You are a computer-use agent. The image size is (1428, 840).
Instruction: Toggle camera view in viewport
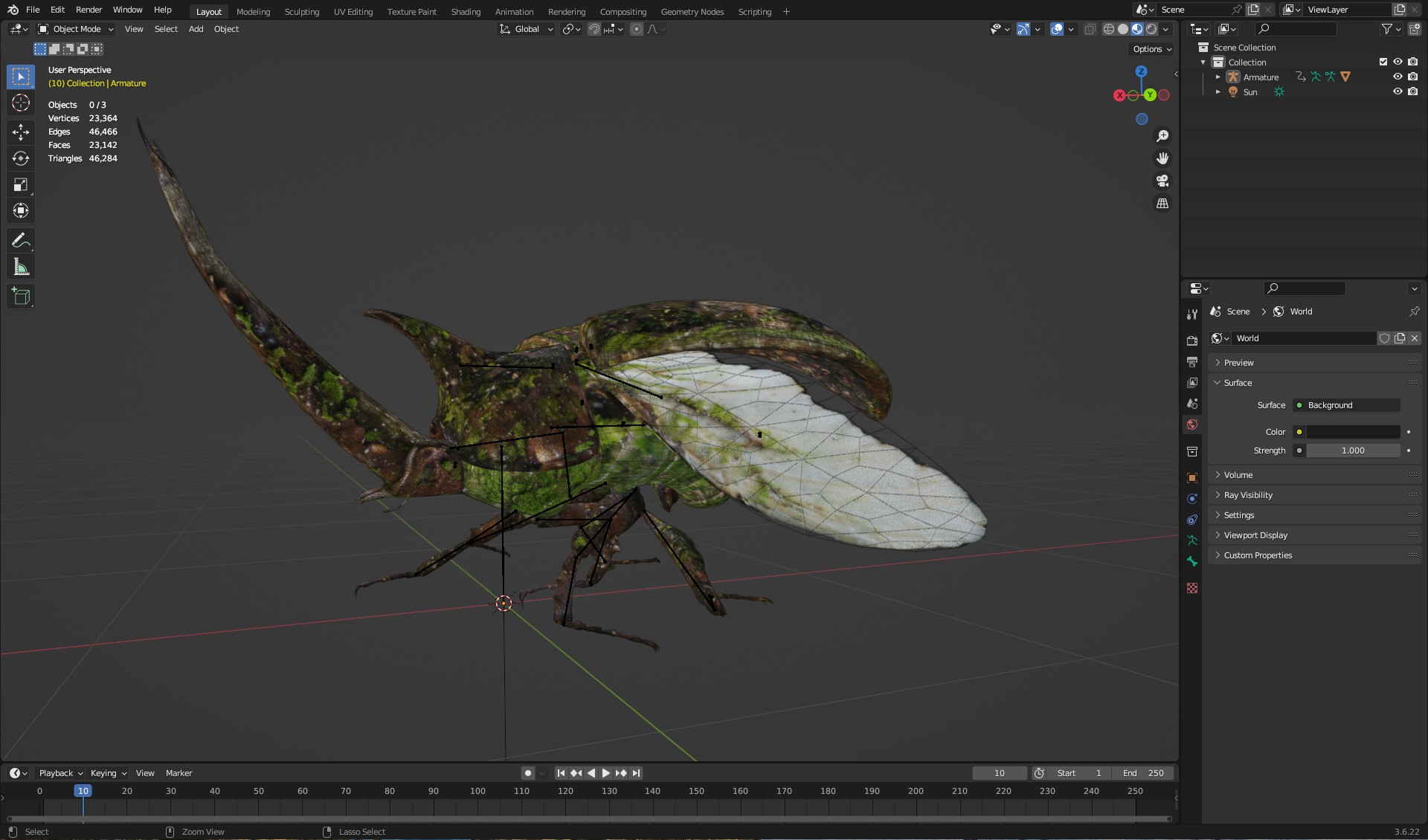point(1162,181)
